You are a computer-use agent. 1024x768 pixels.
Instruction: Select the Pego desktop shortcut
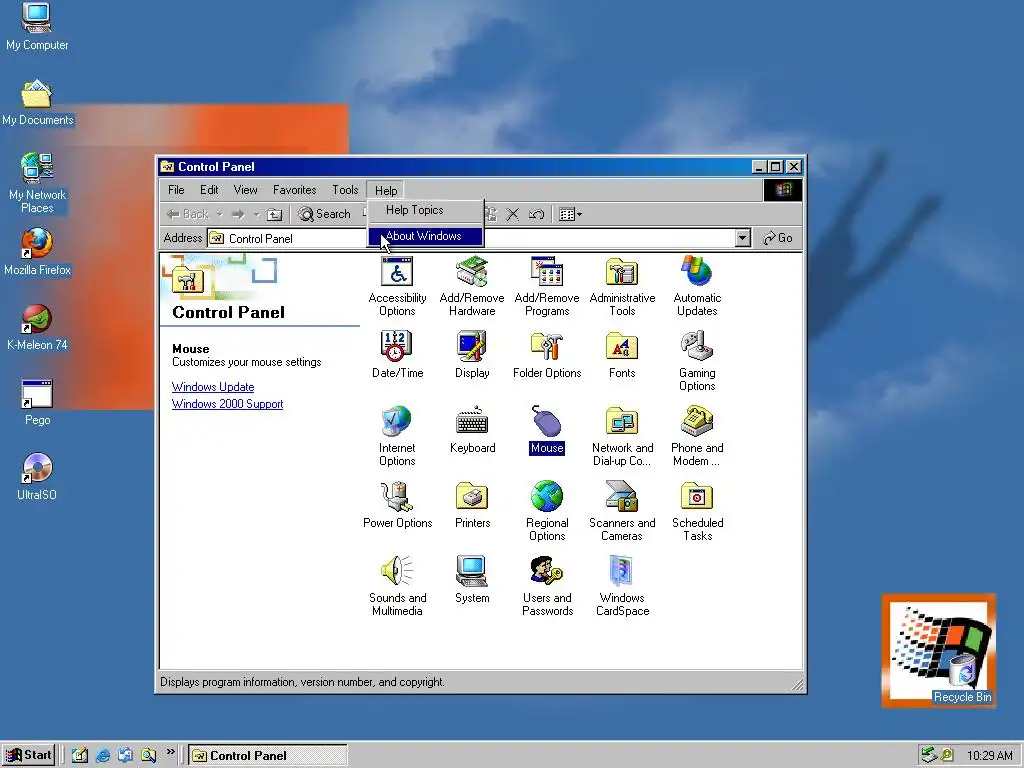pos(37,402)
